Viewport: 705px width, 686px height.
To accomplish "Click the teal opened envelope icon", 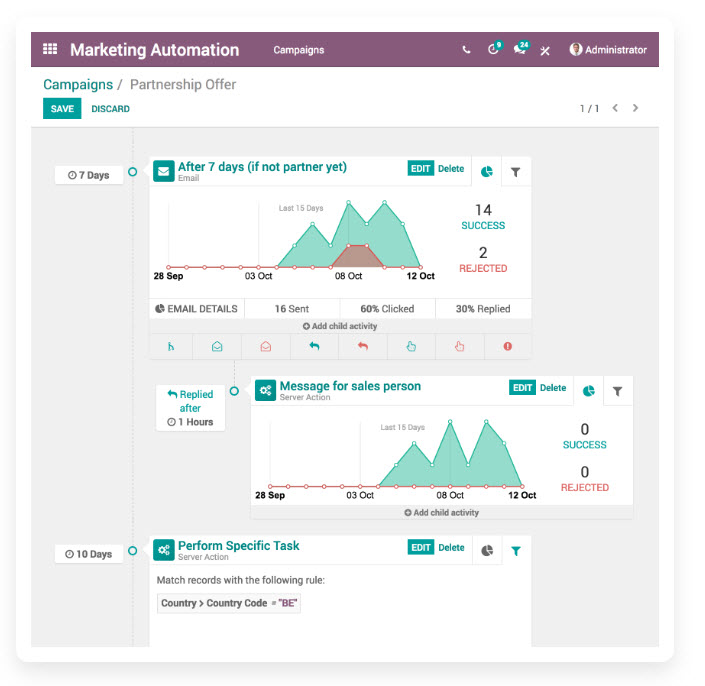I will (x=217, y=347).
